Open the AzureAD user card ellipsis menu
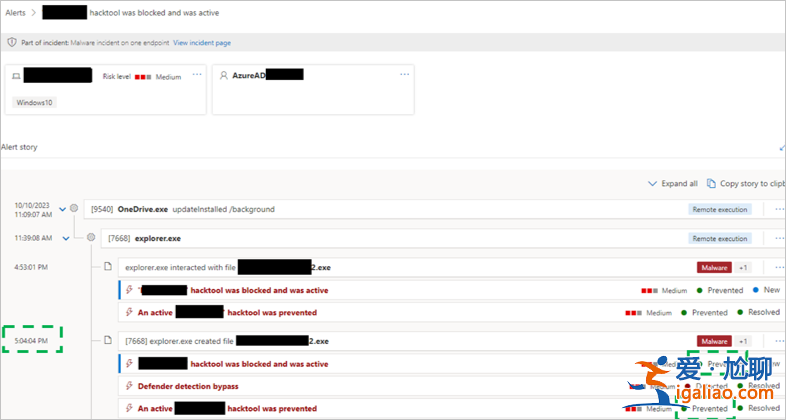The width and height of the screenshot is (786, 420). [x=404, y=75]
